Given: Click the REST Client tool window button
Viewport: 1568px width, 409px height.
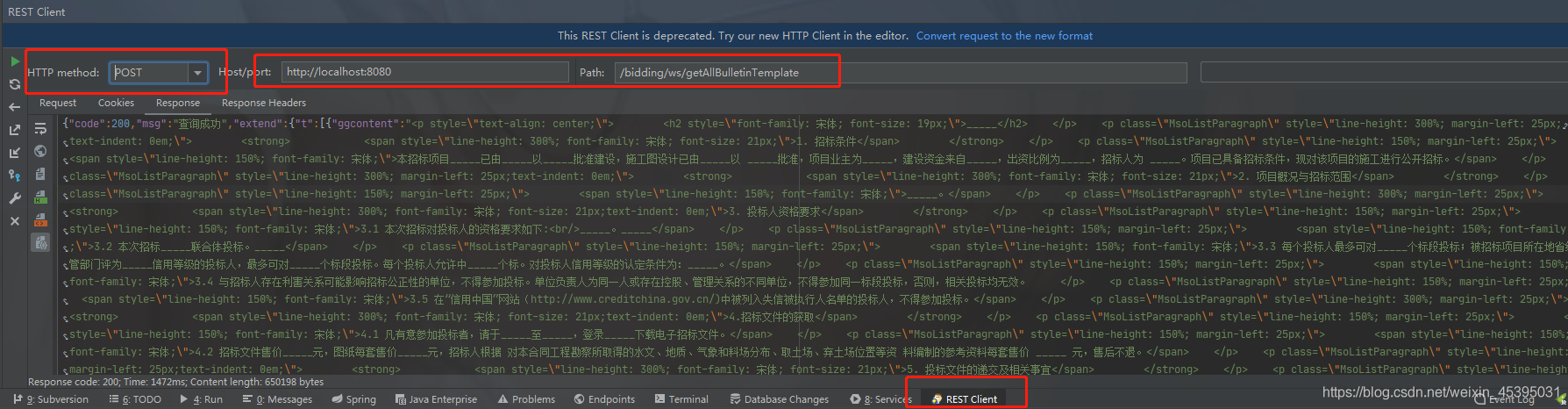Looking at the screenshot, I should tap(964, 399).
